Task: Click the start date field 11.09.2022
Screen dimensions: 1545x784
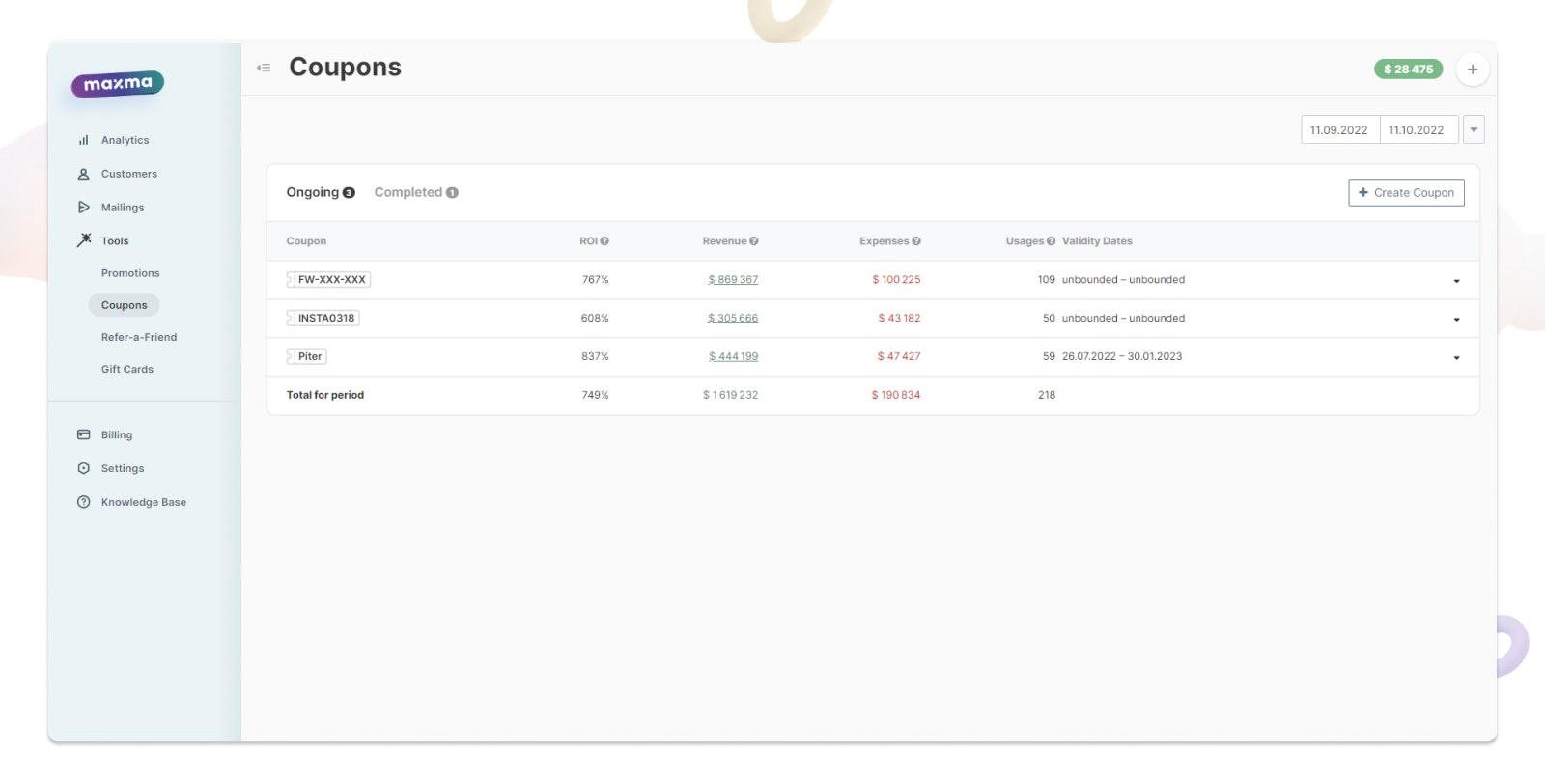Action: click(1340, 129)
